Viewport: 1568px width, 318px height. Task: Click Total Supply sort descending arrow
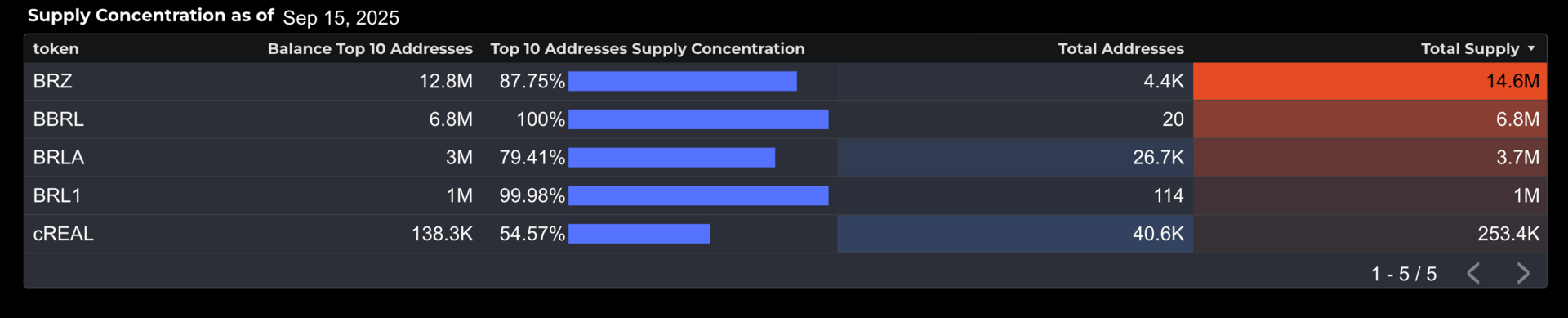(x=1531, y=49)
